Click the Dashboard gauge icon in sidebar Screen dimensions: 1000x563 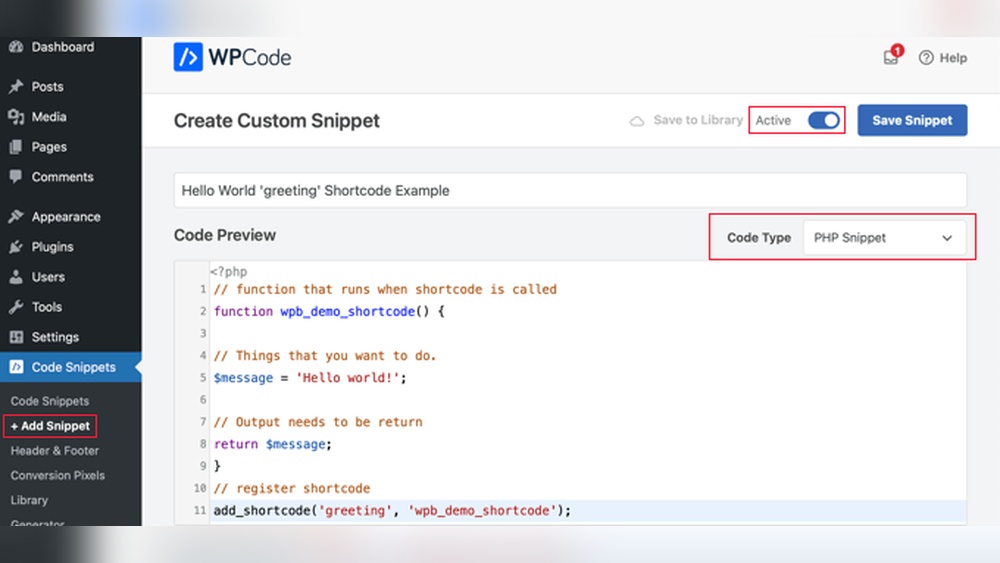pyautogui.click(x=16, y=47)
